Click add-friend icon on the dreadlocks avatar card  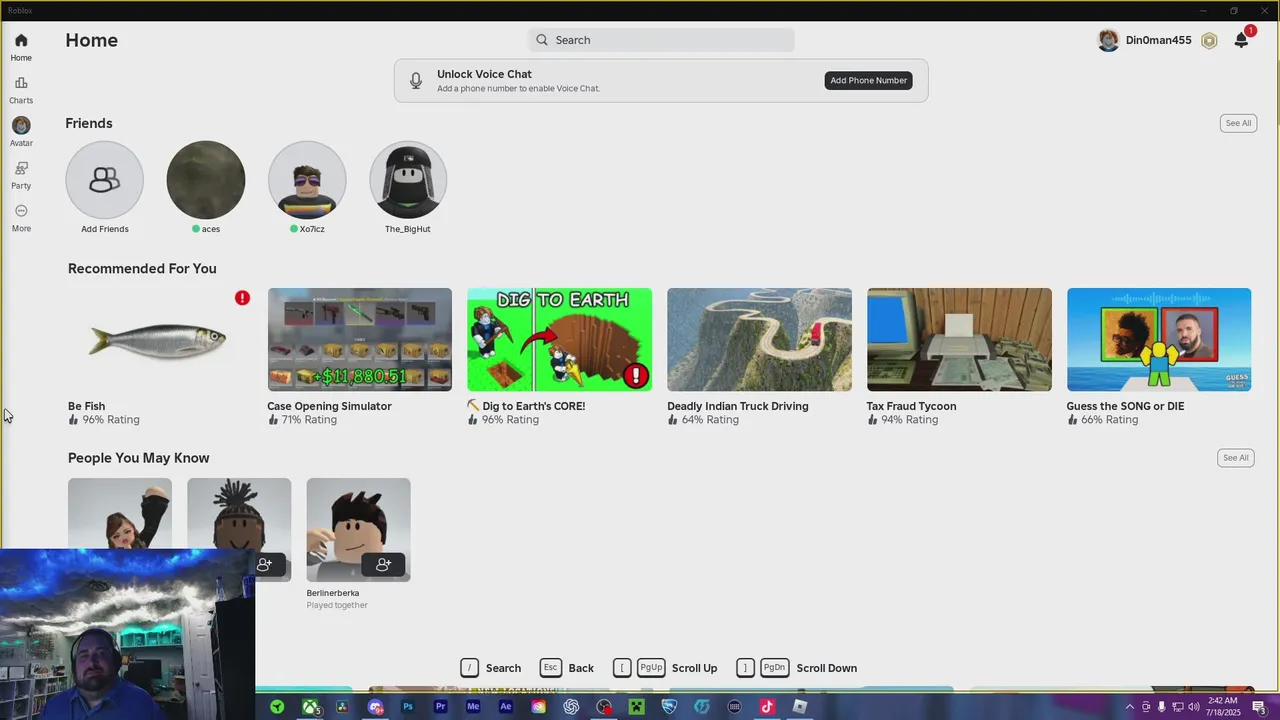coord(265,565)
